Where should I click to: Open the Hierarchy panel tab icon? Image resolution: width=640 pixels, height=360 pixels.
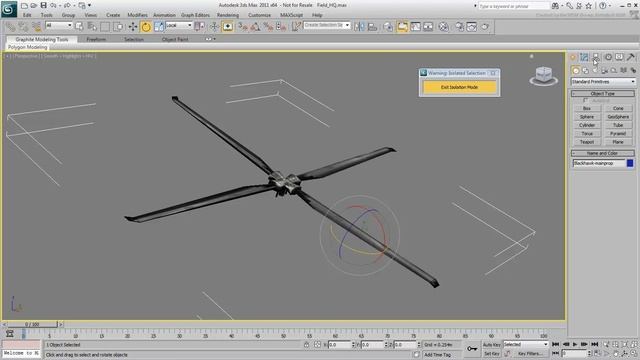(596, 57)
